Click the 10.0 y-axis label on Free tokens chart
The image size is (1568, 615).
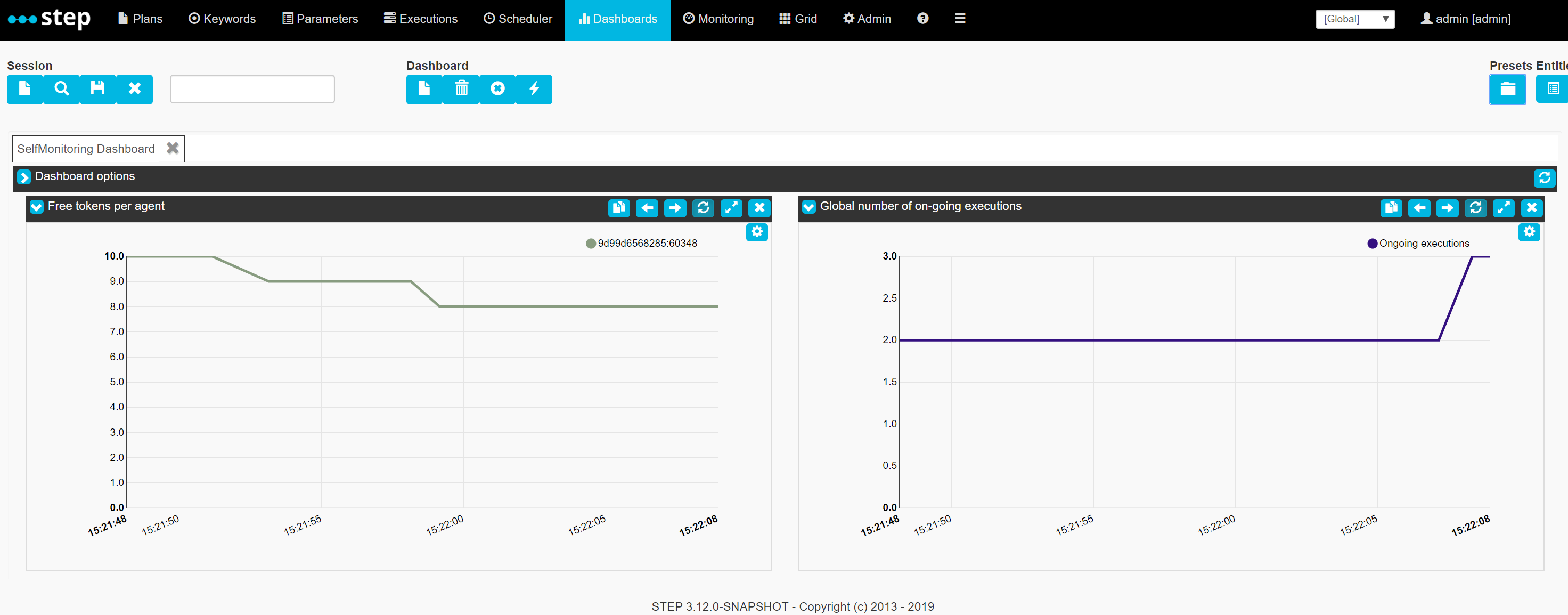point(114,256)
